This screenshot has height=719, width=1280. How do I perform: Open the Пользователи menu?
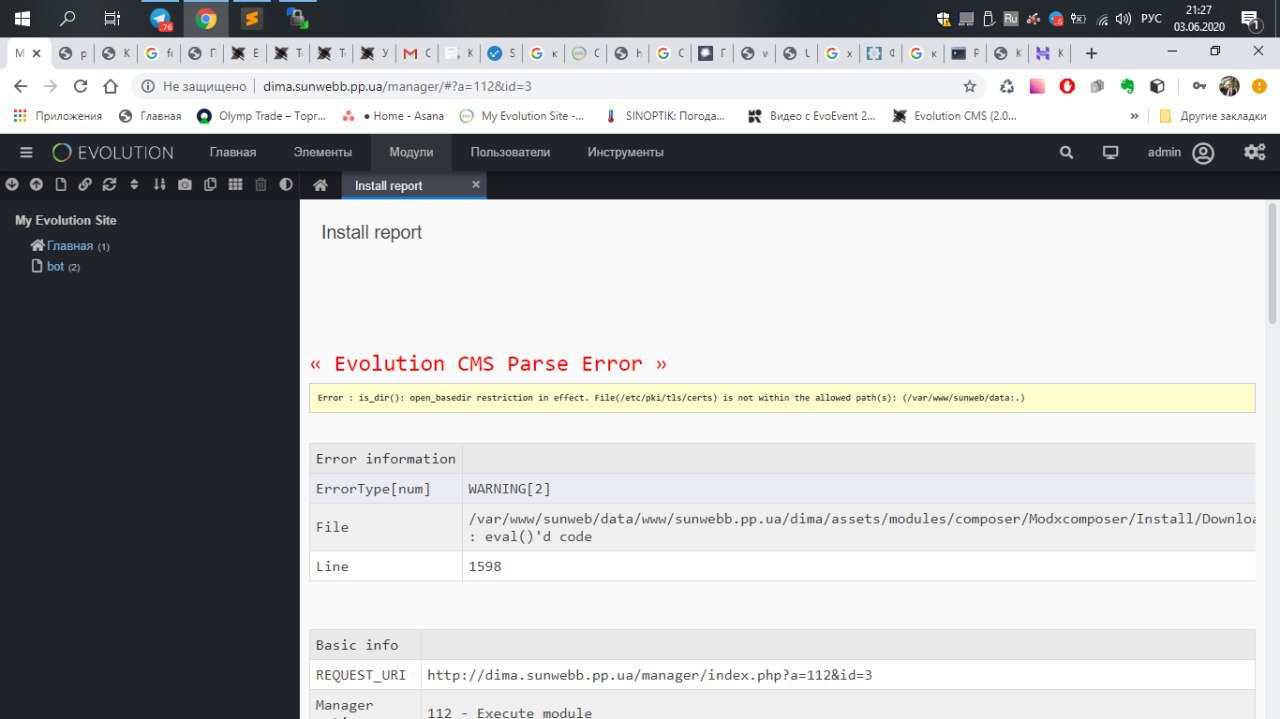(x=510, y=152)
